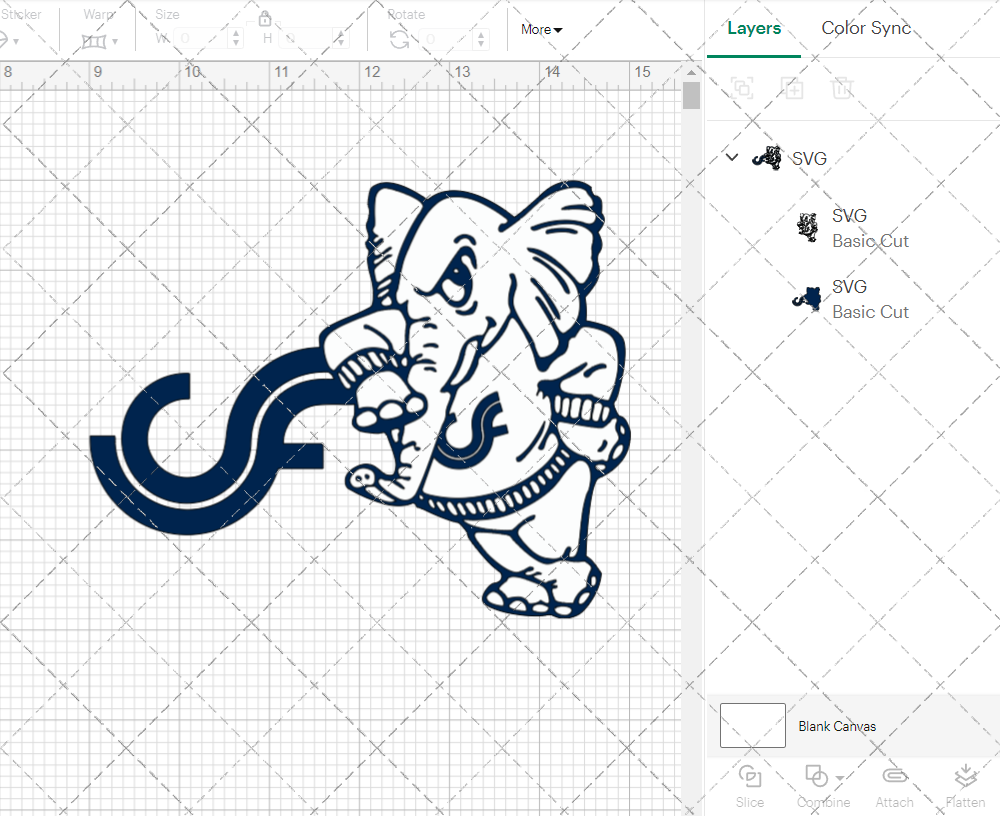This screenshot has width=1000, height=816.
Task: Open the More dropdown menu
Action: click(x=541, y=29)
